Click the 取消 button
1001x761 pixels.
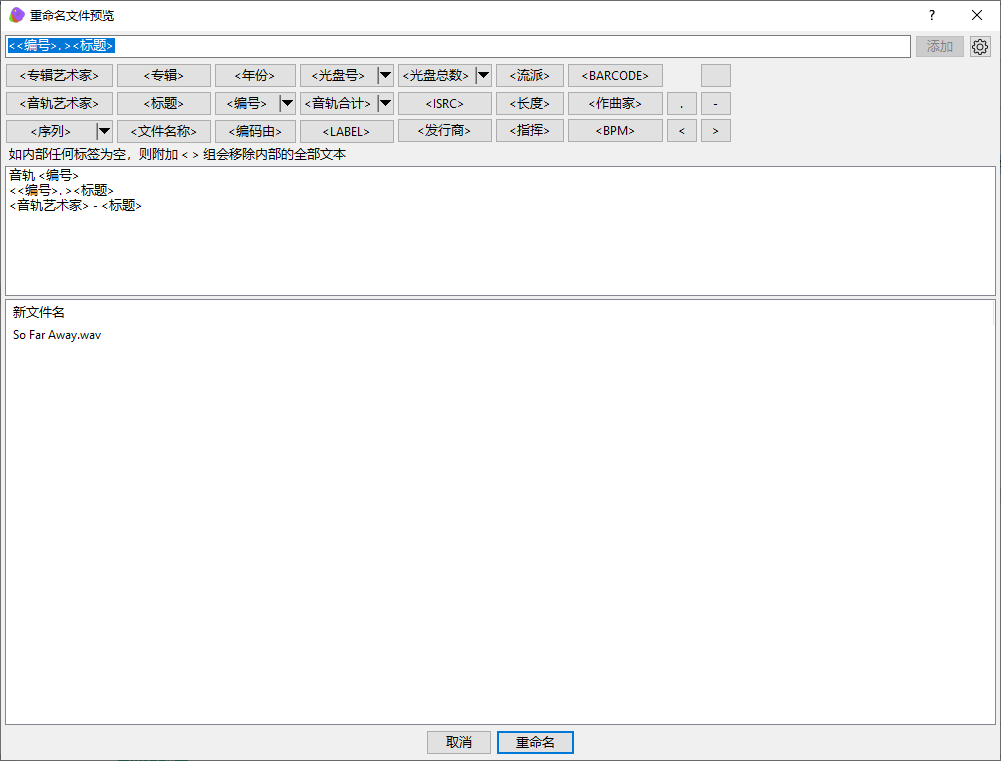[458, 742]
